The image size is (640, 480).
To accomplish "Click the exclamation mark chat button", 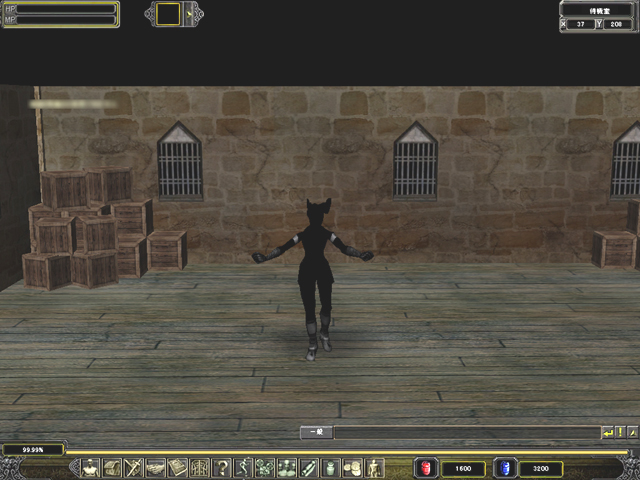I will [620, 432].
